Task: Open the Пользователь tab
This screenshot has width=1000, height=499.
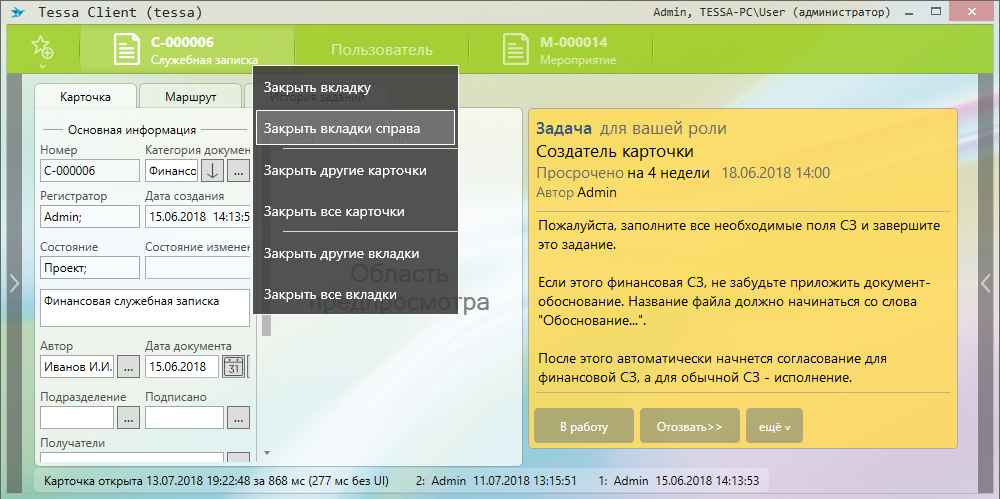Action: point(382,50)
